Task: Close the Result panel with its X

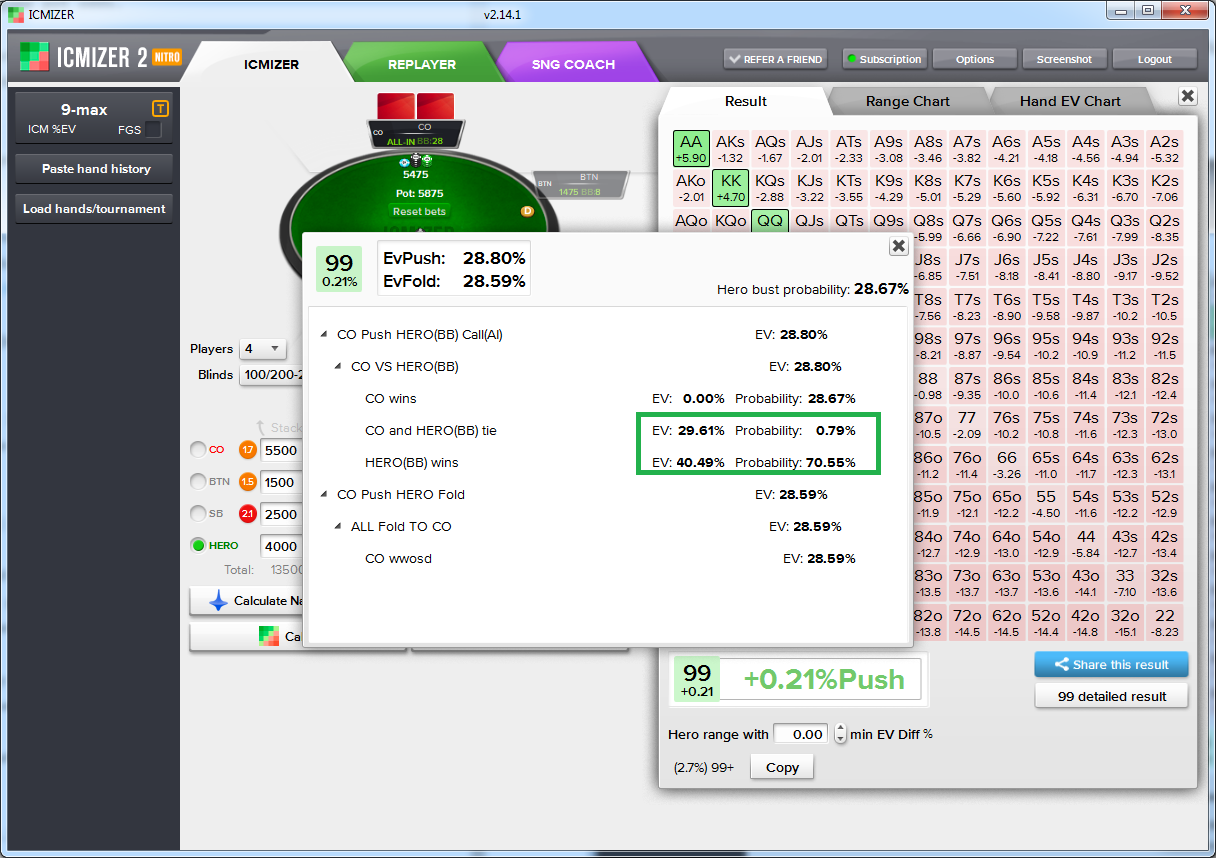Action: tap(1187, 96)
